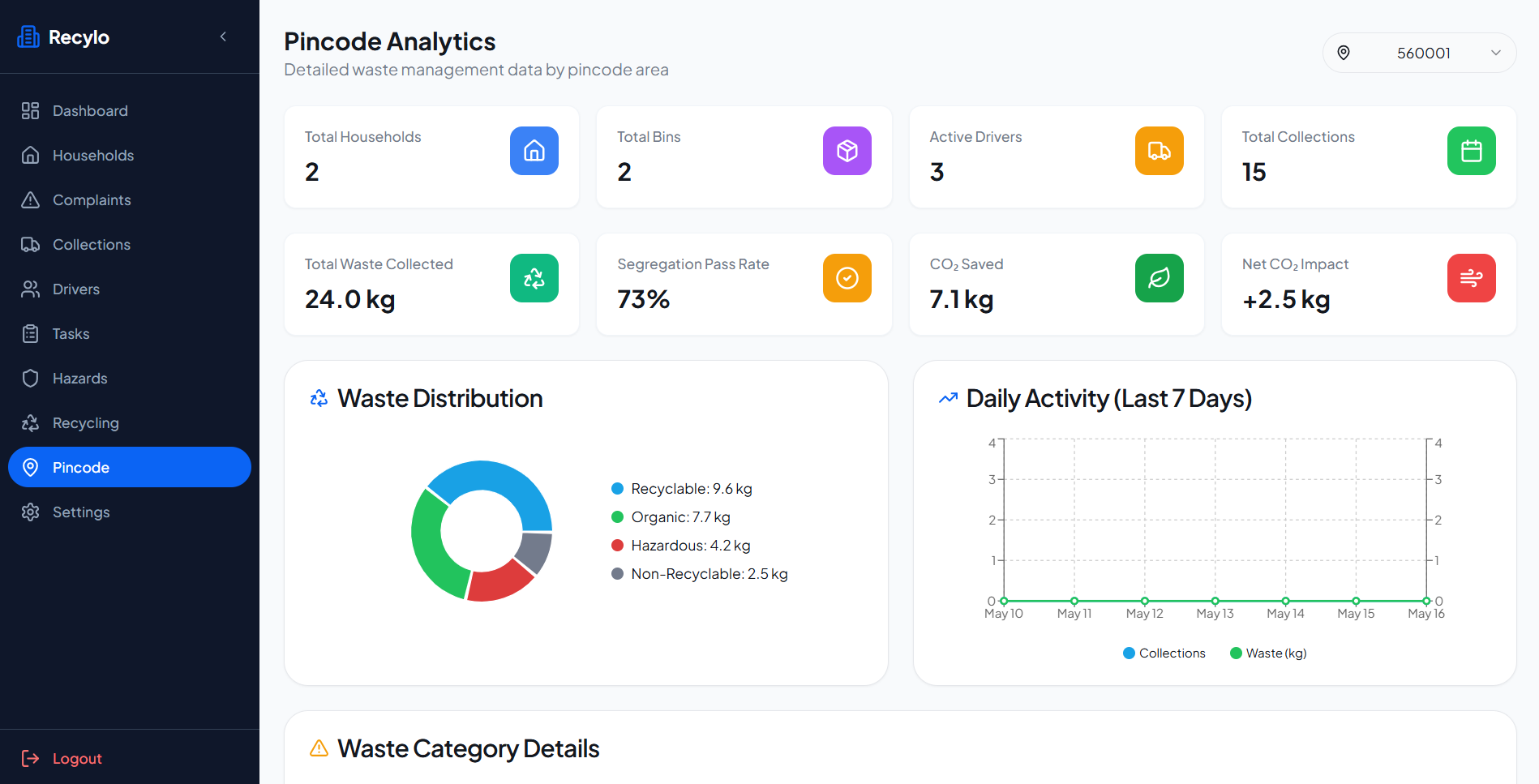
Task: Click the Households home icon in sidebar
Action: [30, 156]
